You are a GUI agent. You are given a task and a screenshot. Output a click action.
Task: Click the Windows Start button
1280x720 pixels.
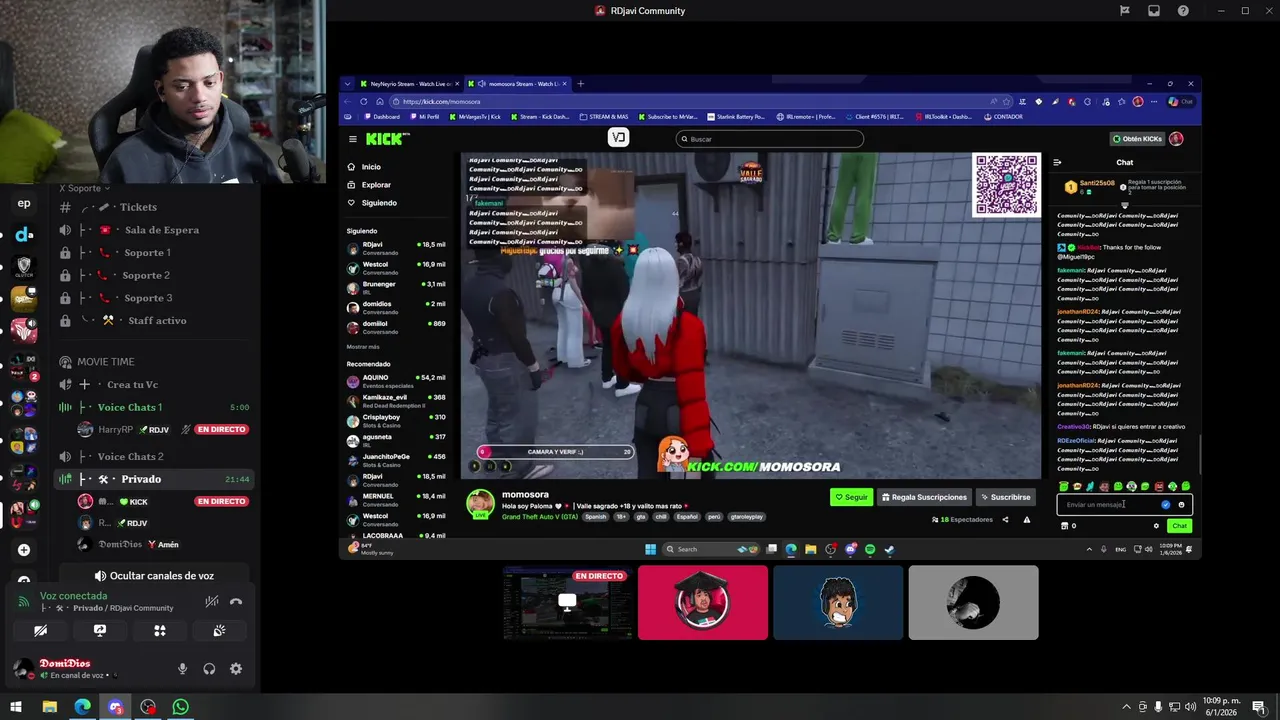tap(17, 707)
